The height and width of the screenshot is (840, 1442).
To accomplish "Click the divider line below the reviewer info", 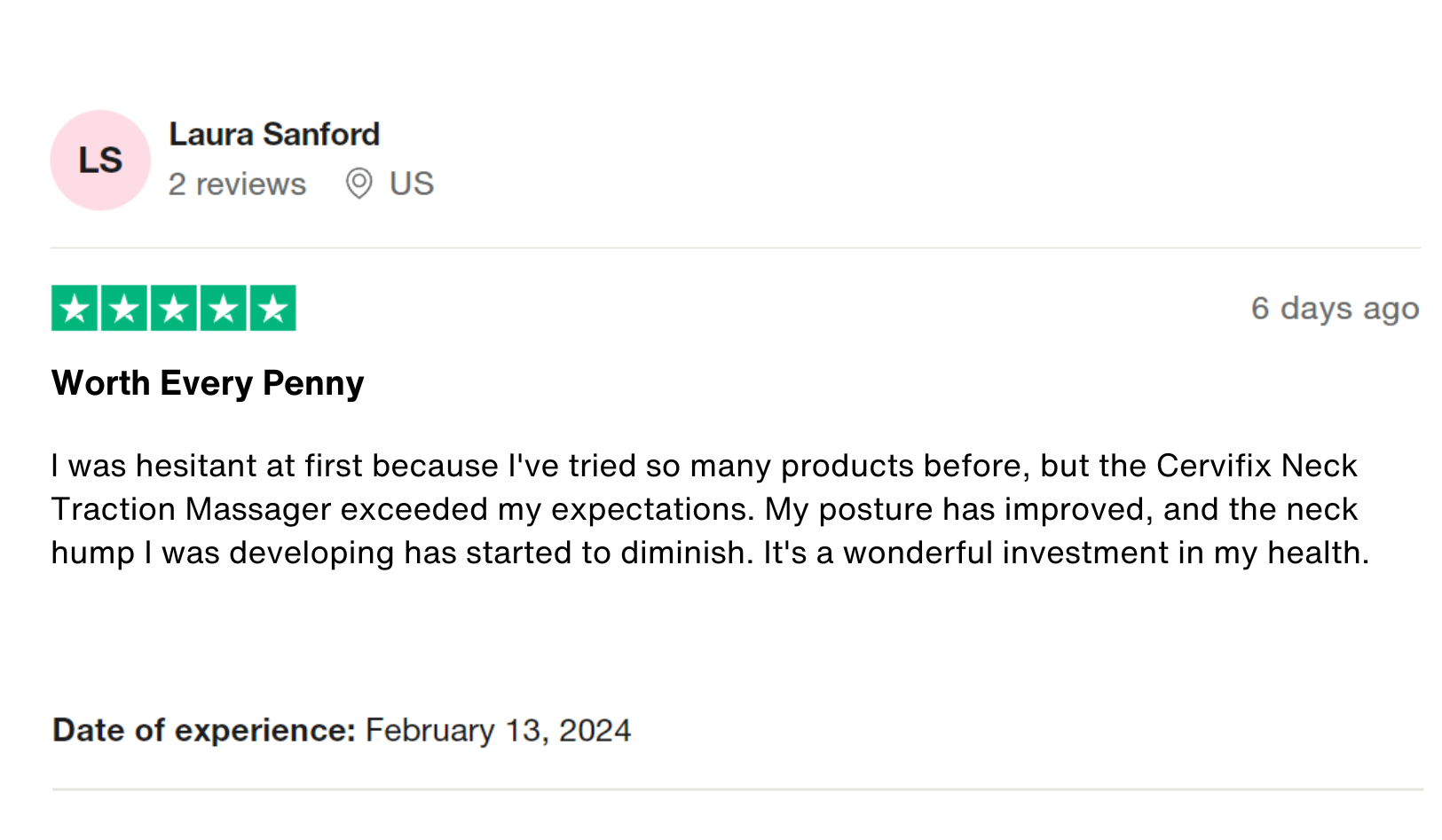I will click(x=736, y=247).
